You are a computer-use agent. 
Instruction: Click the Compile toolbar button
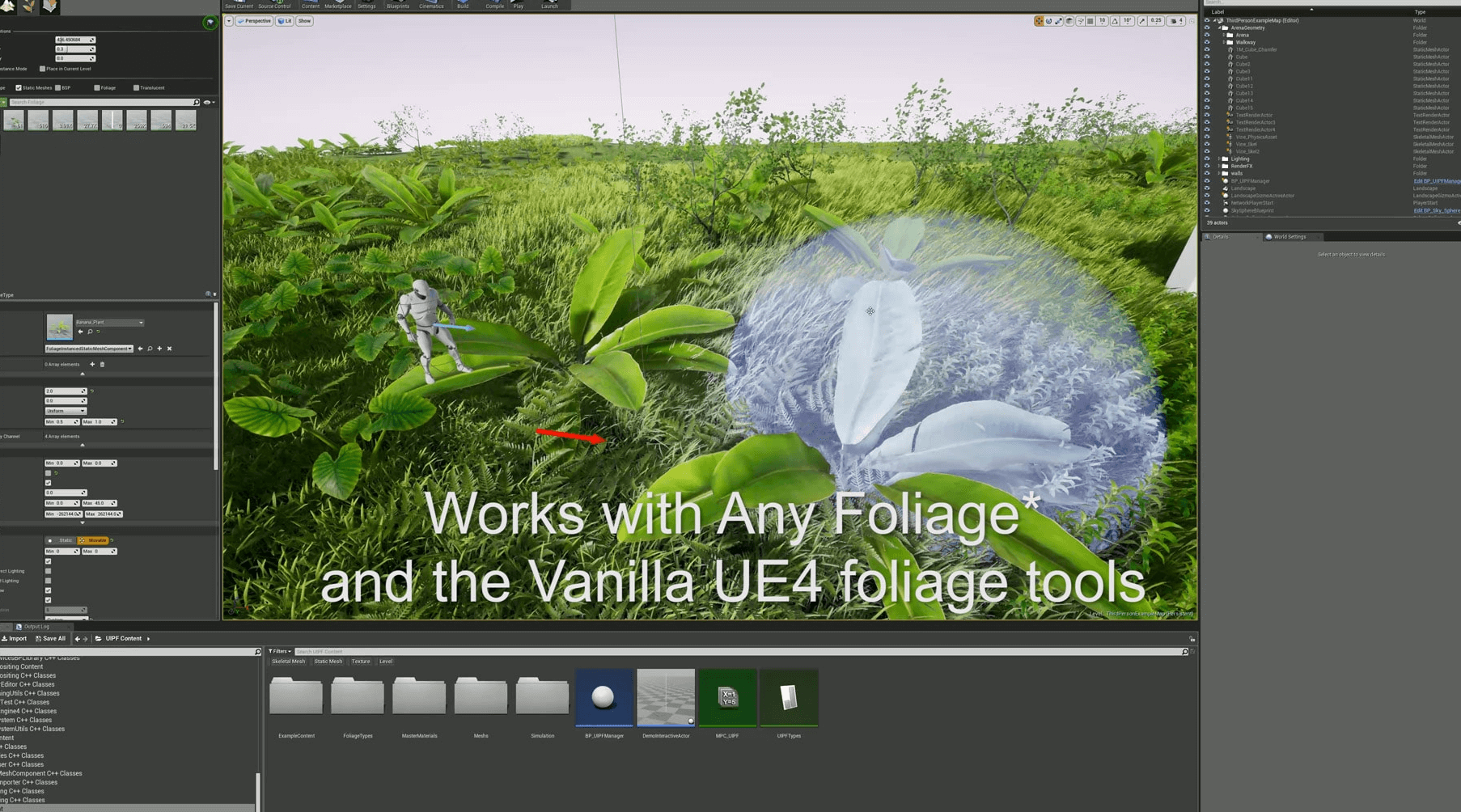(x=495, y=5)
